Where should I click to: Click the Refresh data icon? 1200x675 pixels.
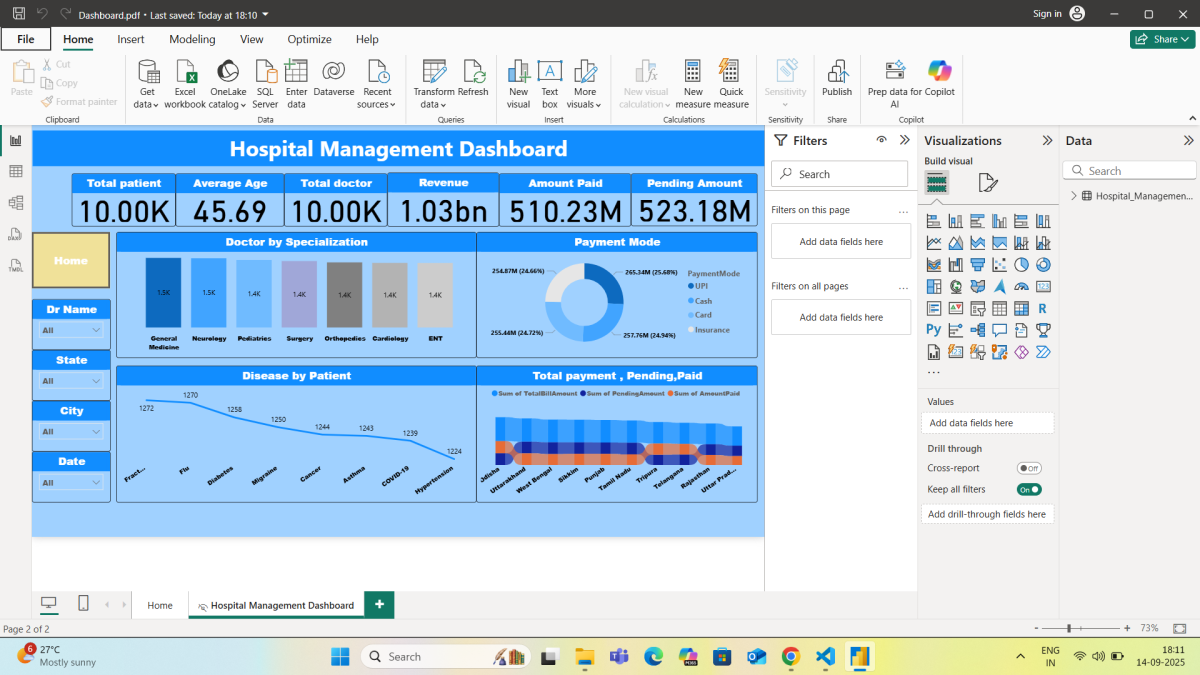474,72
